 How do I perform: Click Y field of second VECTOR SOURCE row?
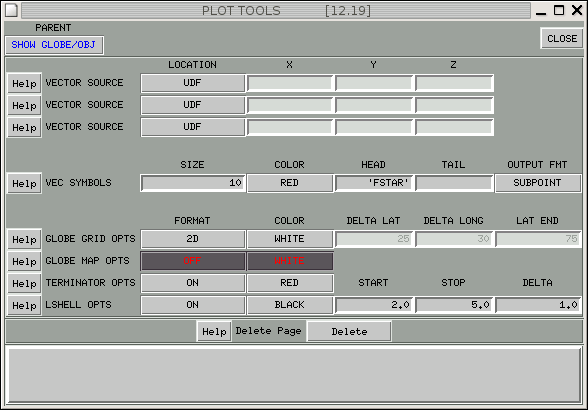pos(374,105)
